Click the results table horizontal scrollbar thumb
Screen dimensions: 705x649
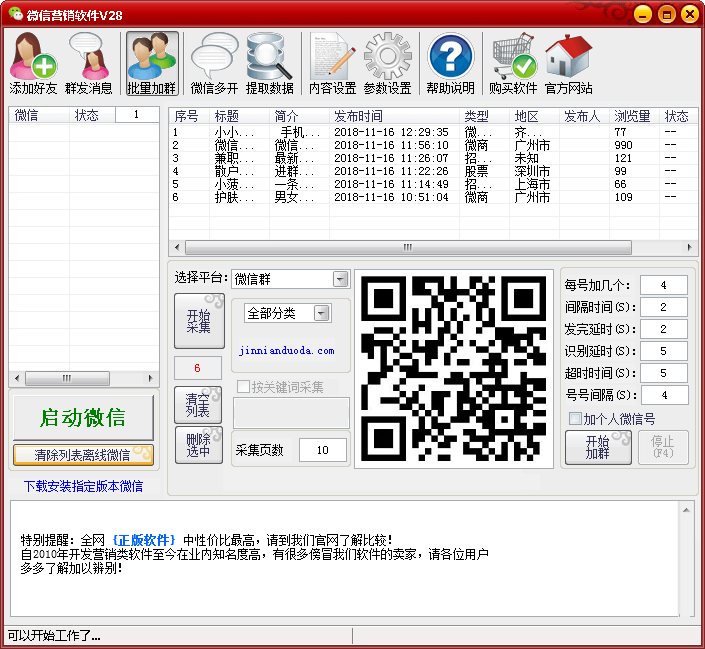pos(408,247)
